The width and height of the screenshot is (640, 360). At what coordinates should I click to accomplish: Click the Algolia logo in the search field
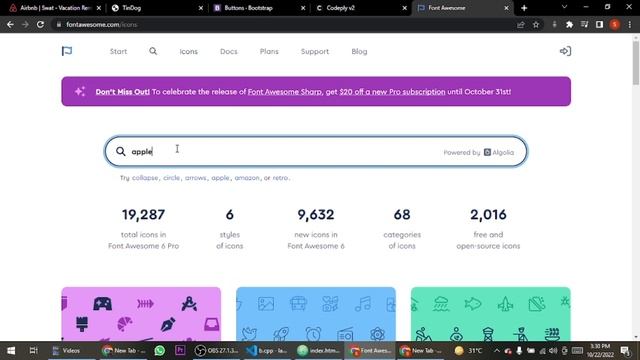(499, 152)
